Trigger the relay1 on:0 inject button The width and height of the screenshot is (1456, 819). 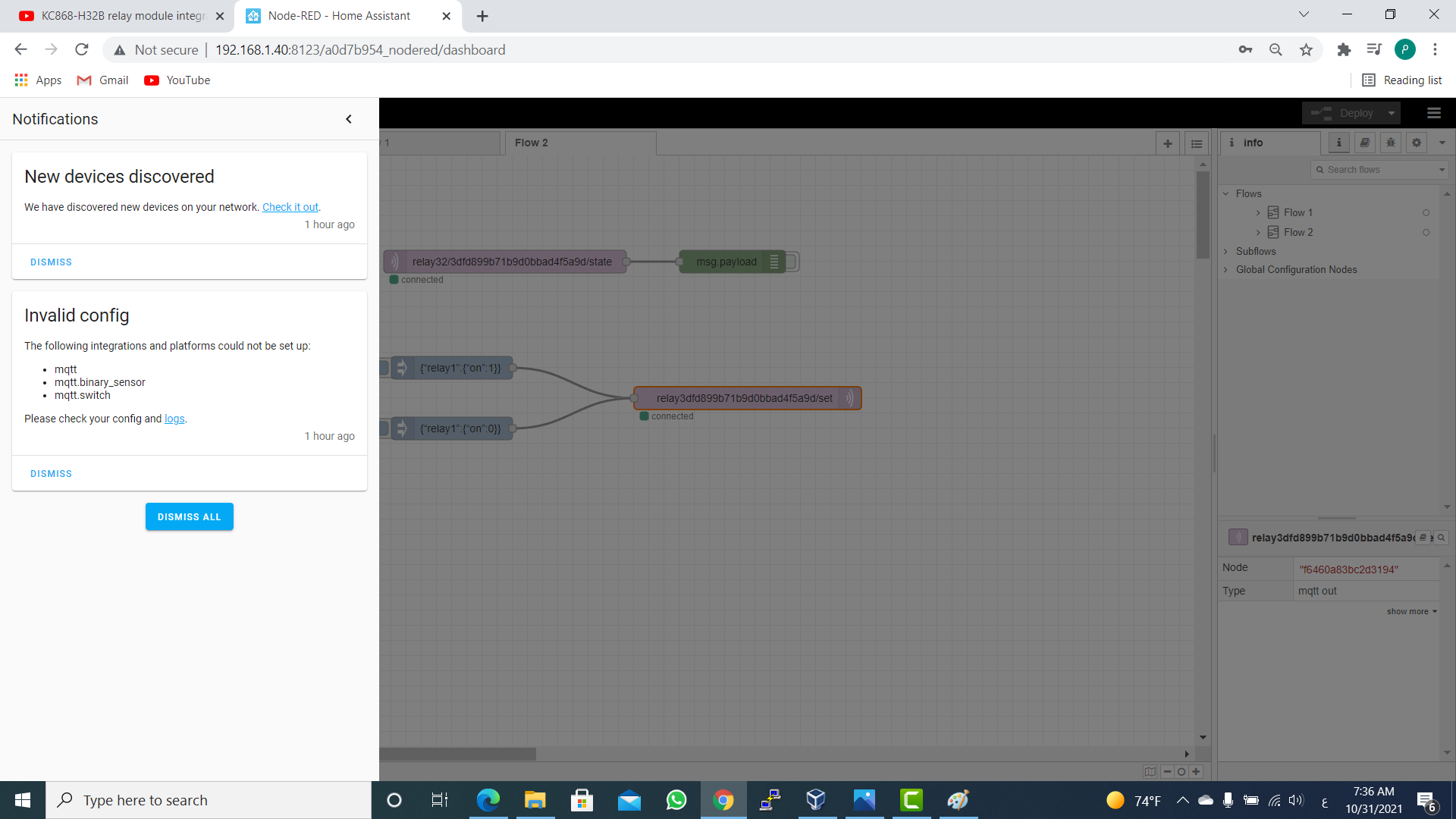pyautogui.click(x=384, y=428)
